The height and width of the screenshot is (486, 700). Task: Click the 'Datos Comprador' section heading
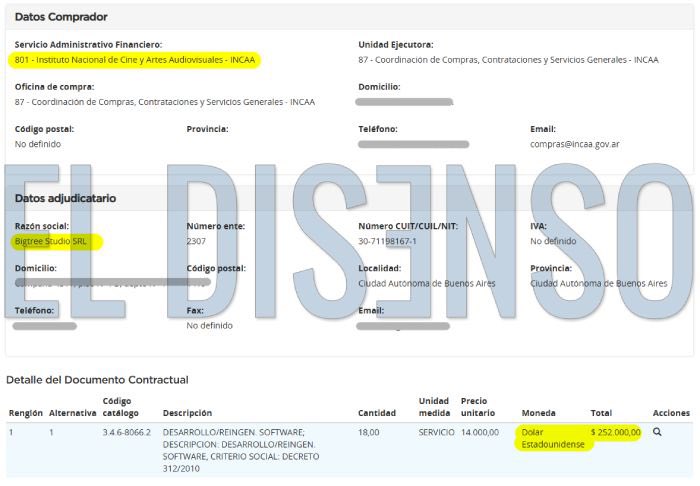click(x=61, y=17)
